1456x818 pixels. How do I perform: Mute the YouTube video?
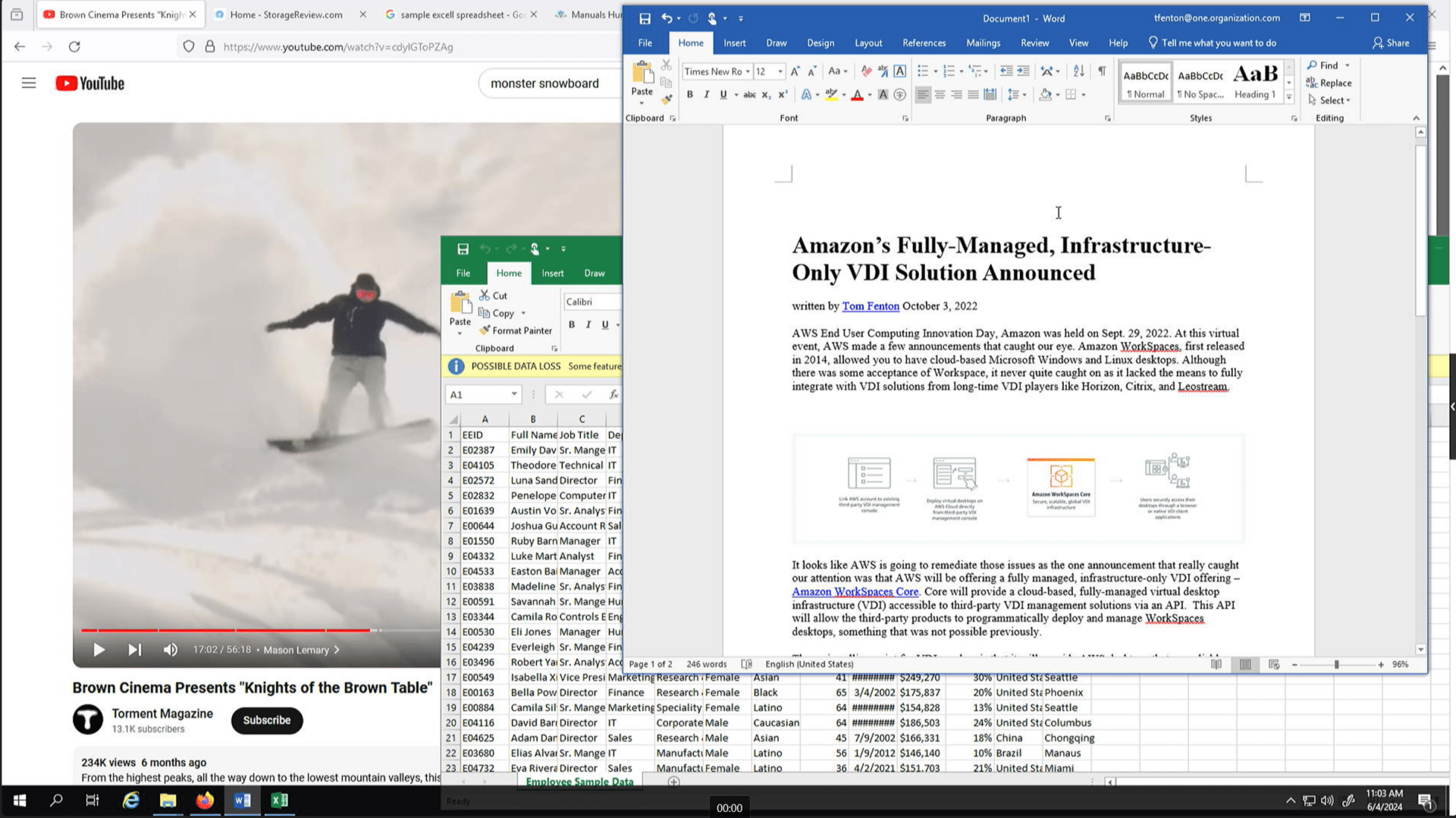point(171,650)
